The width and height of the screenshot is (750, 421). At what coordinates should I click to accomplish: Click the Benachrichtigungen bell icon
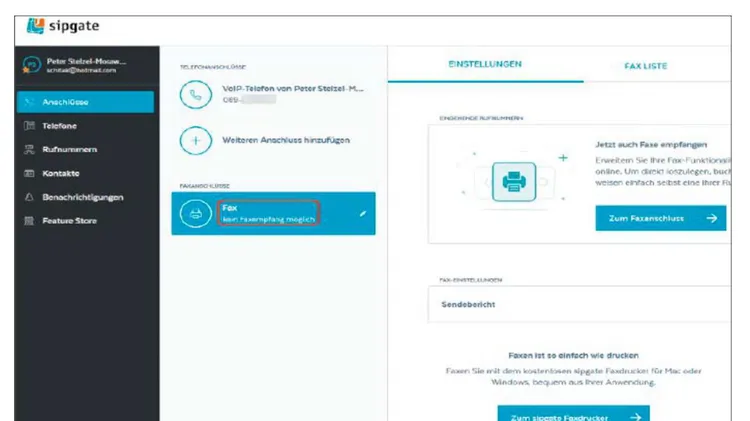[x=29, y=197]
